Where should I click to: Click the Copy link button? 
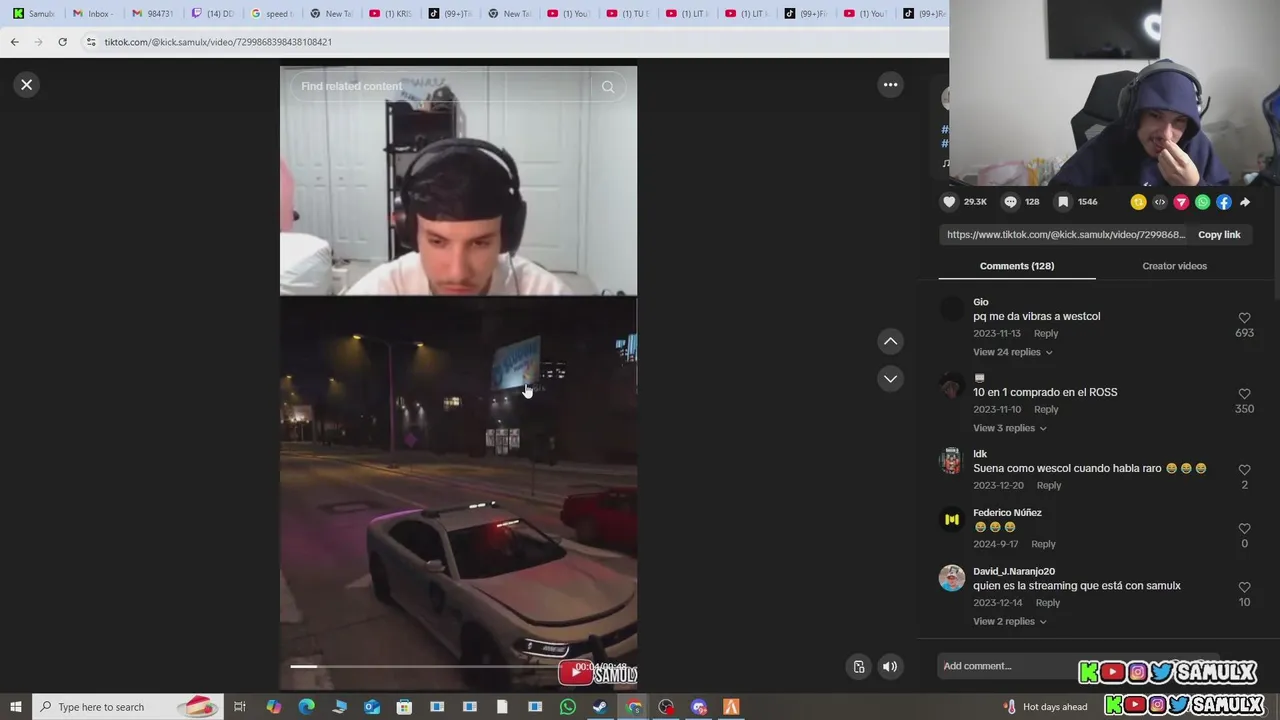click(x=1219, y=235)
